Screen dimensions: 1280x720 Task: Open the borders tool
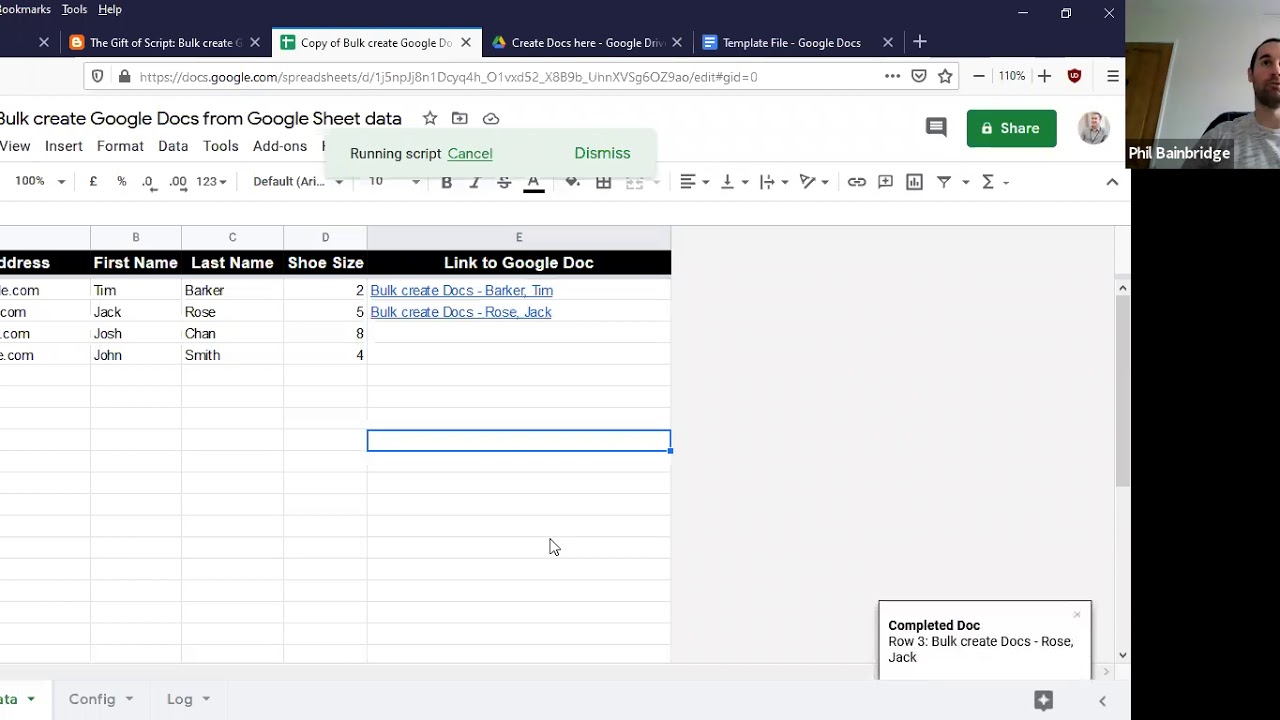(x=603, y=182)
